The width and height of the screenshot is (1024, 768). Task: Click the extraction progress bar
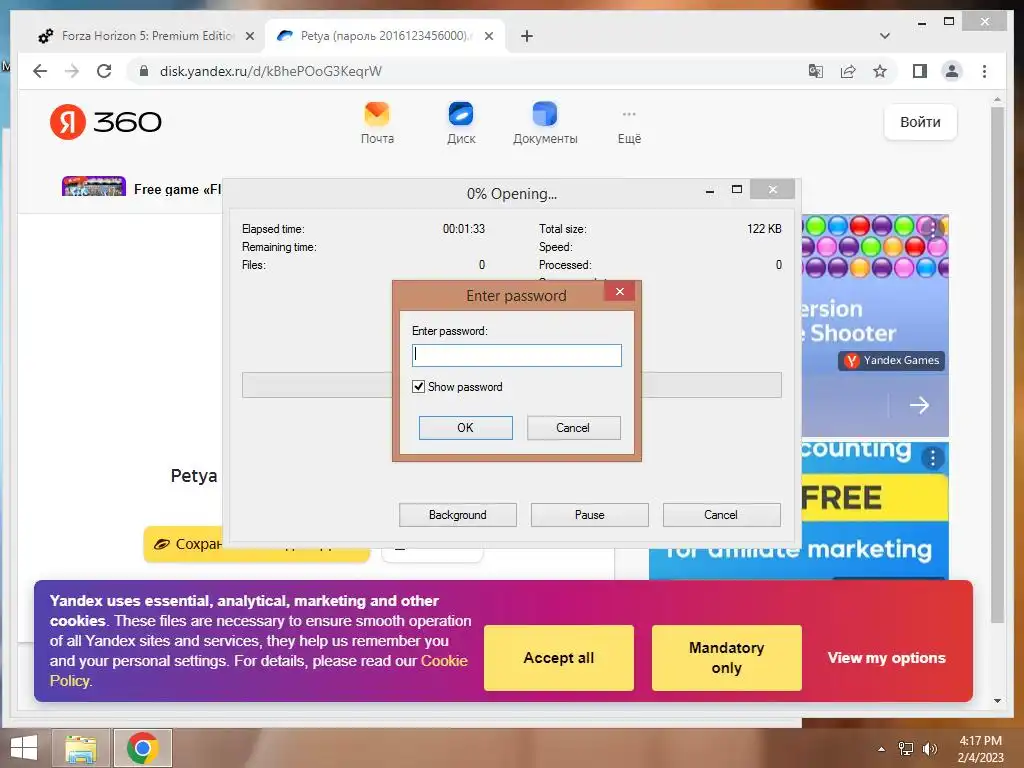[316, 385]
